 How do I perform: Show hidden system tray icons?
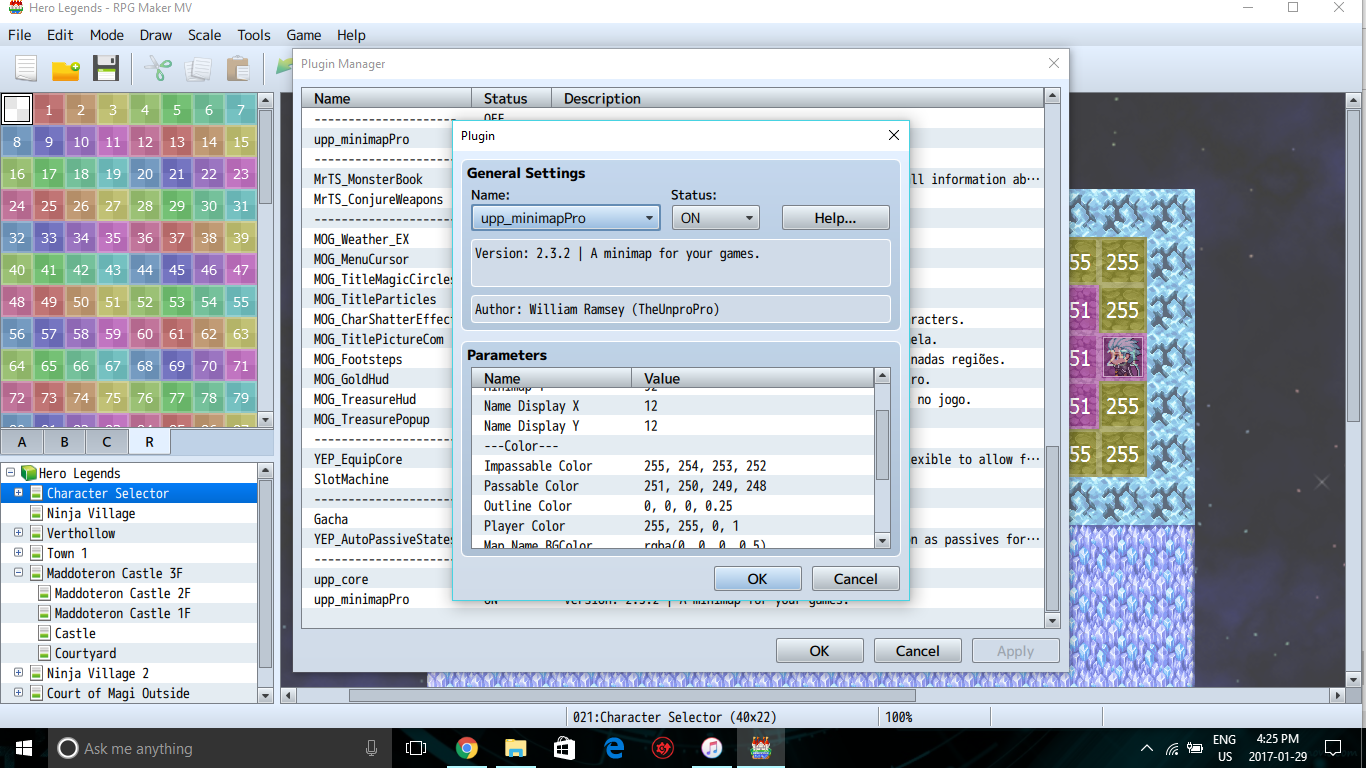(1146, 748)
